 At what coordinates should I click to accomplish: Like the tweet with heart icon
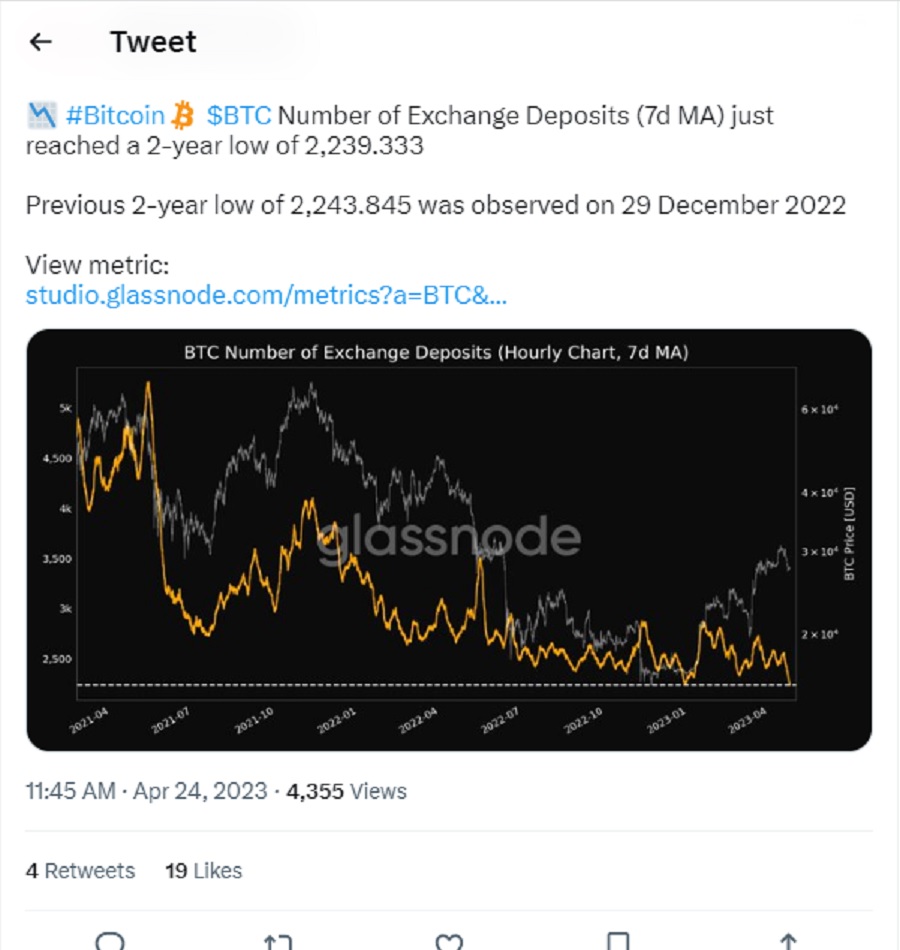449,942
